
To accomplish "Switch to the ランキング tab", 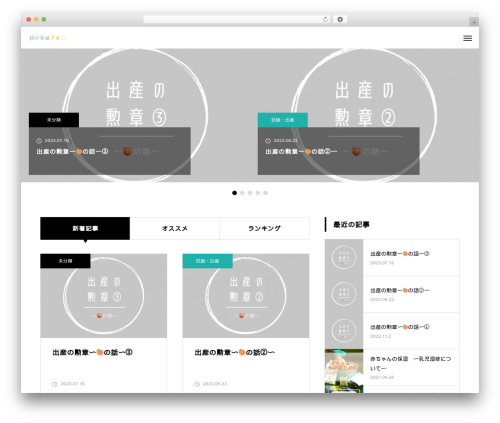I will coord(264,228).
